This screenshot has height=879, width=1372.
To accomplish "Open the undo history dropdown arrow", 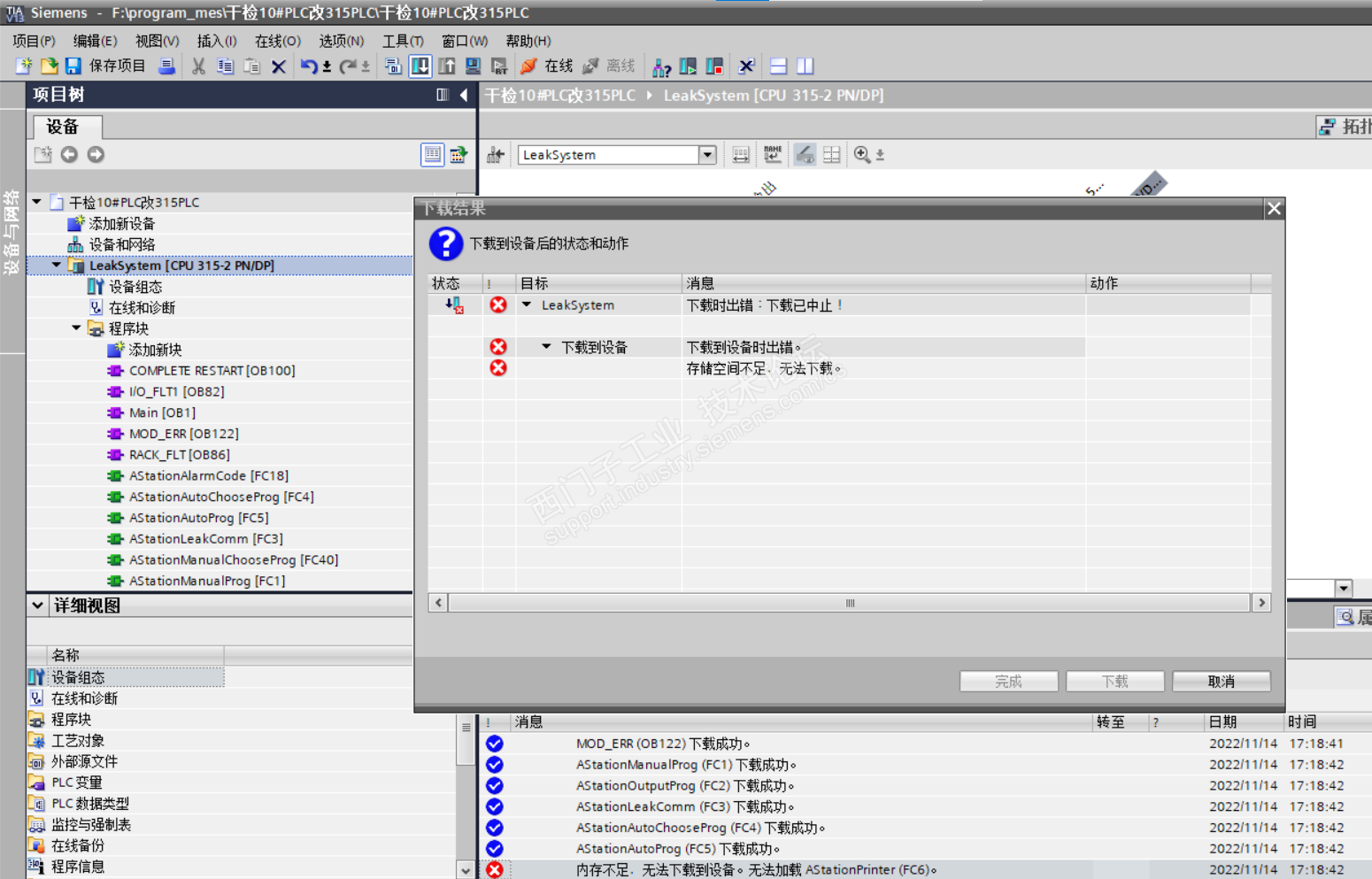I will tap(327, 67).
